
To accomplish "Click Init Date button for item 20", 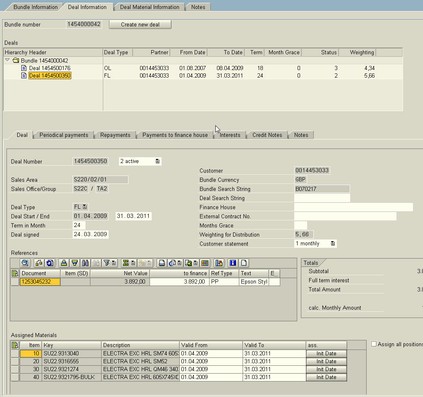I will coord(326,361).
